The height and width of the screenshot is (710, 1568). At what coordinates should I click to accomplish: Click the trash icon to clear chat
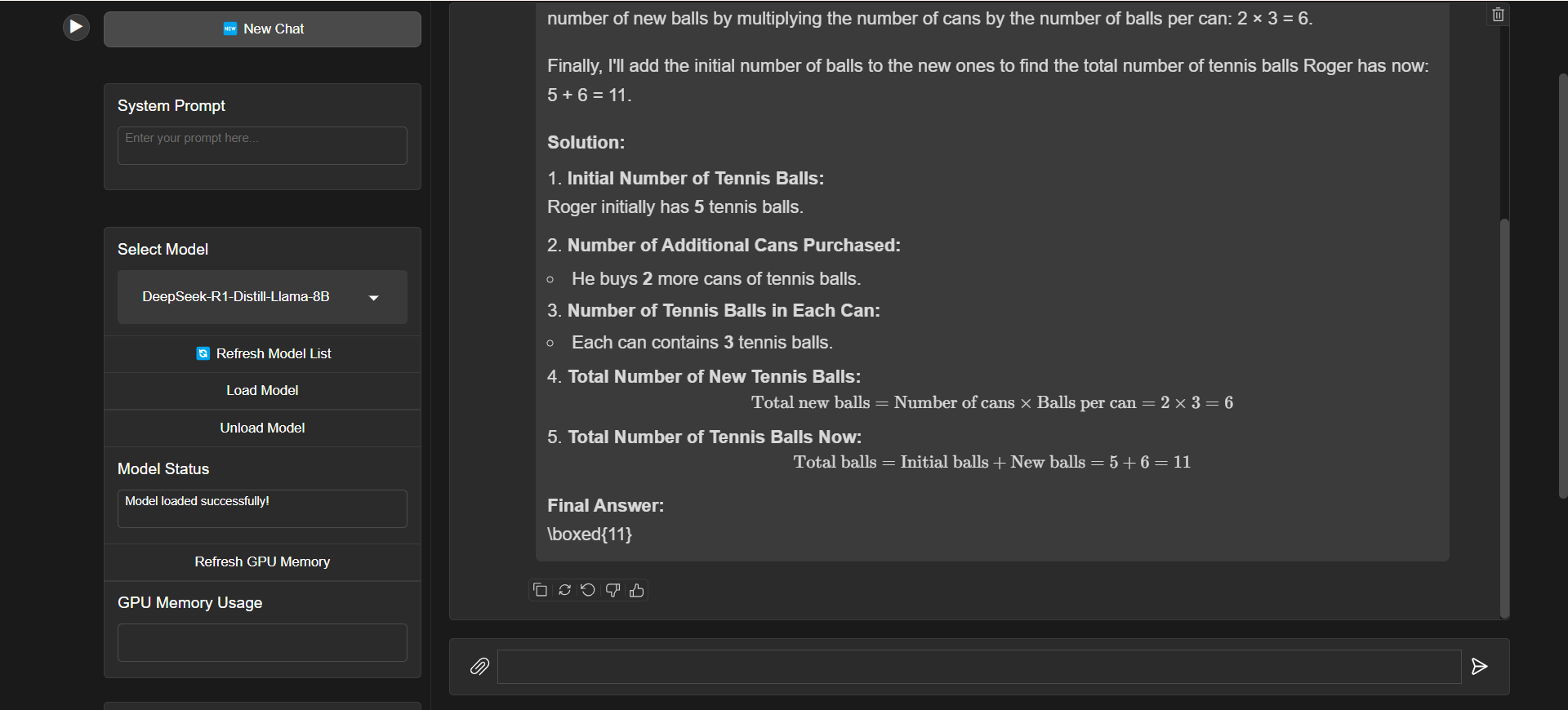1498,15
